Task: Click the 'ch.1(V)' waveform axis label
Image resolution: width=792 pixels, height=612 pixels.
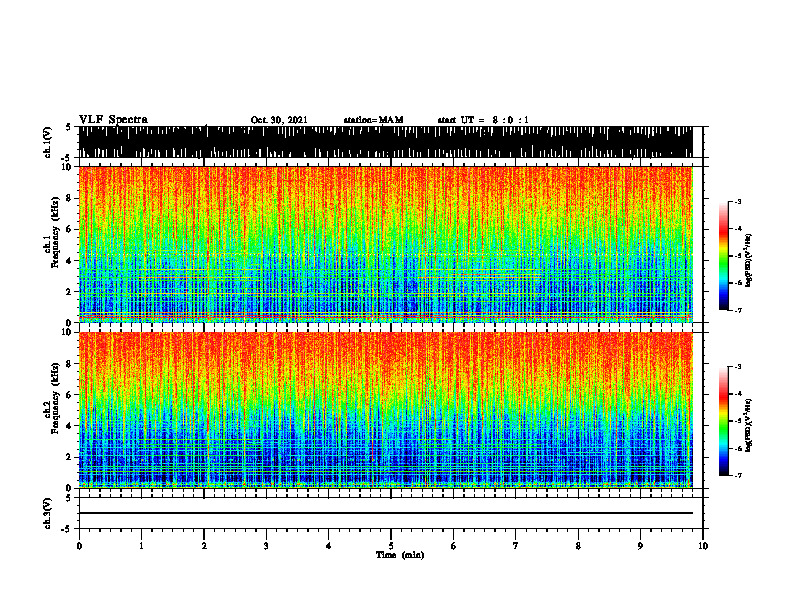Action: click(47, 142)
